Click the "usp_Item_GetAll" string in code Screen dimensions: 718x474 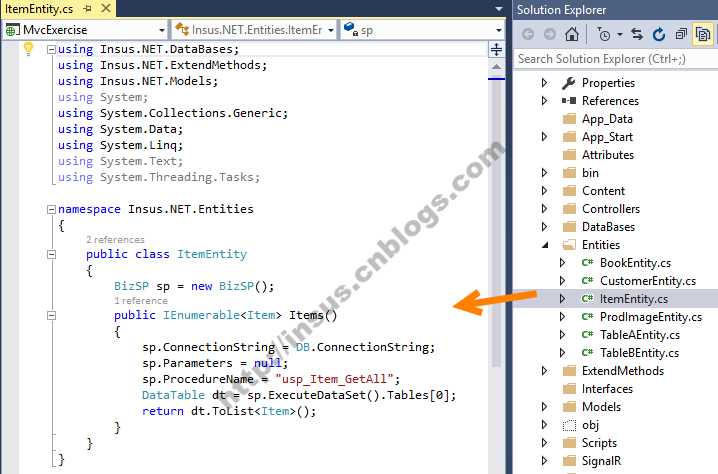[x=334, y=379]
